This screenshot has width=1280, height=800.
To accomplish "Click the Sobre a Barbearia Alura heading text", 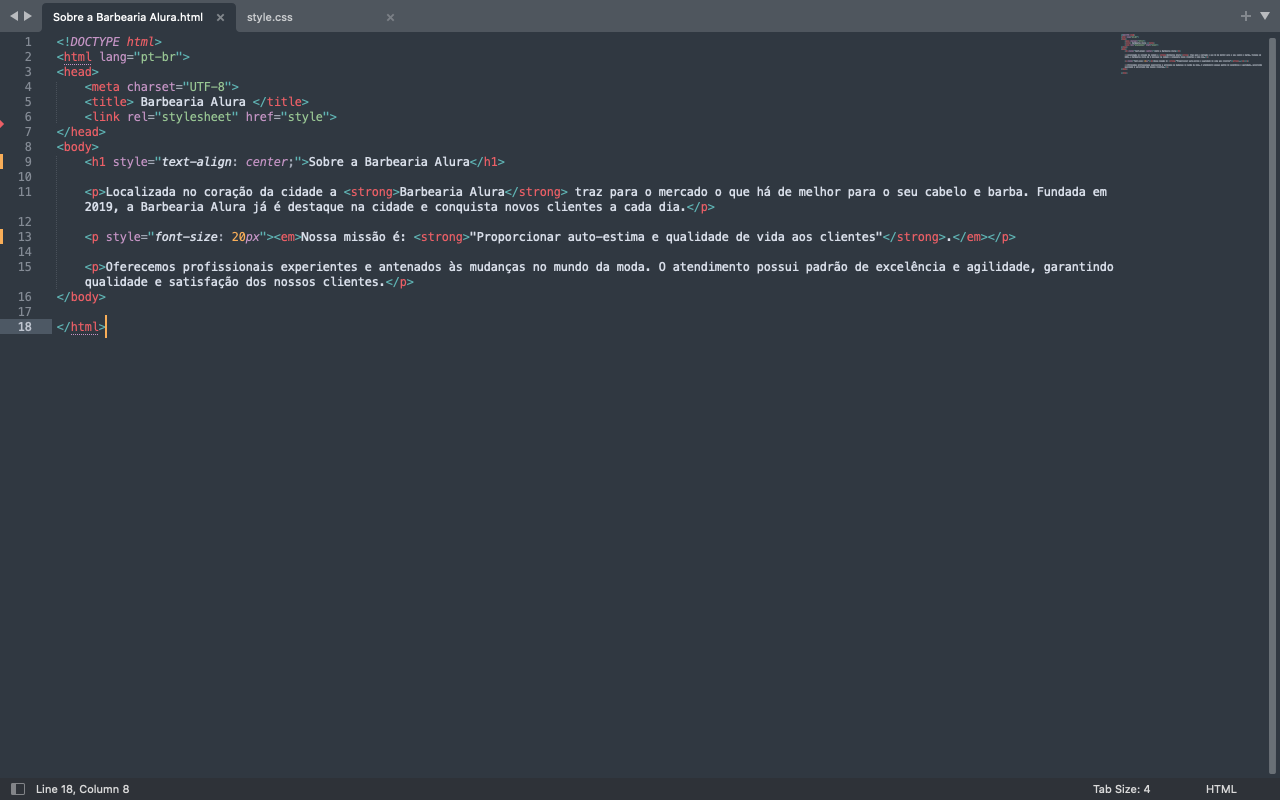I will click(x=389, y=162).
